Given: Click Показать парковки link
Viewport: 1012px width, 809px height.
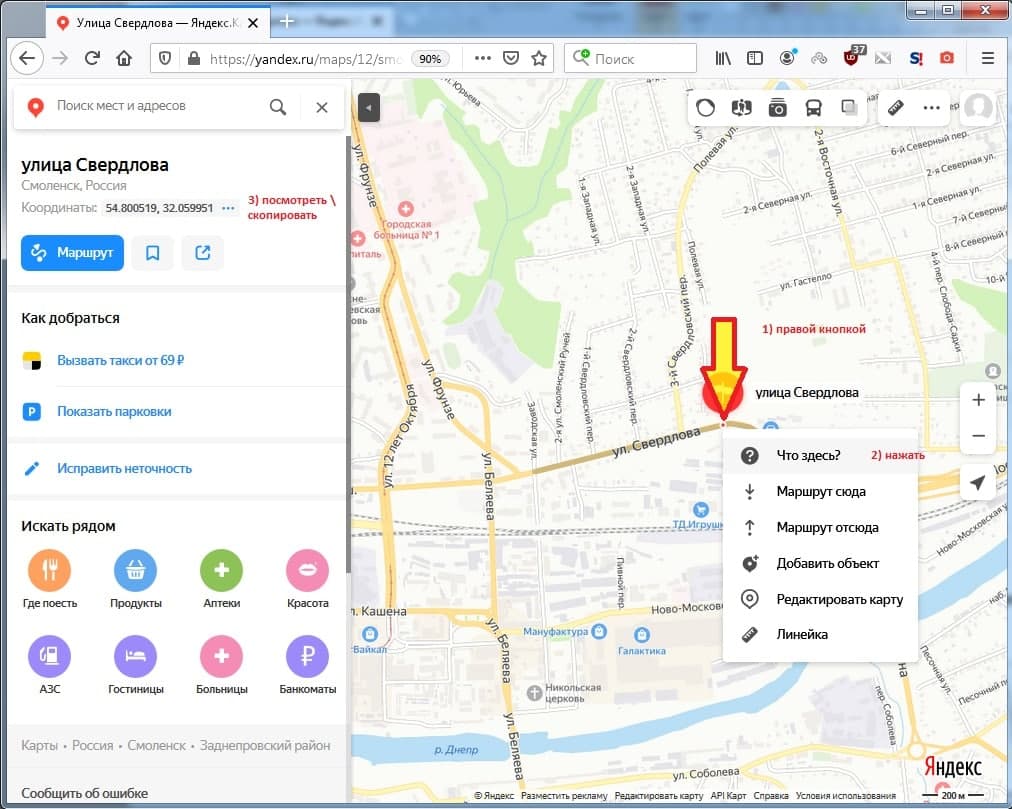Looking at the screenshot, I should click(114, 411).
